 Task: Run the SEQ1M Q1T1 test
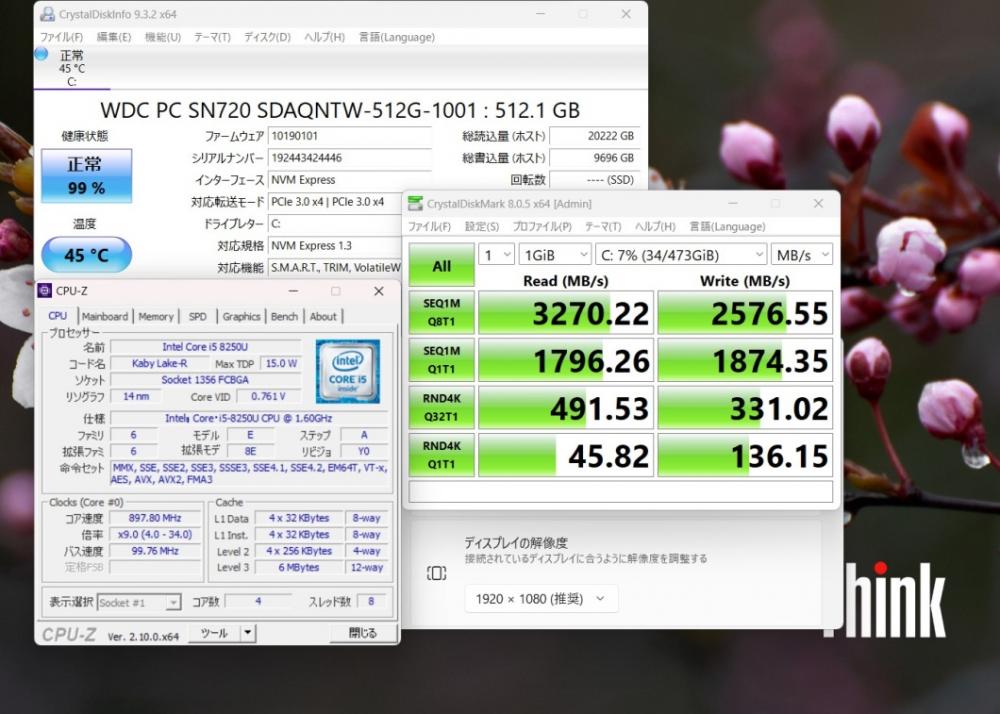pos(441,360)
